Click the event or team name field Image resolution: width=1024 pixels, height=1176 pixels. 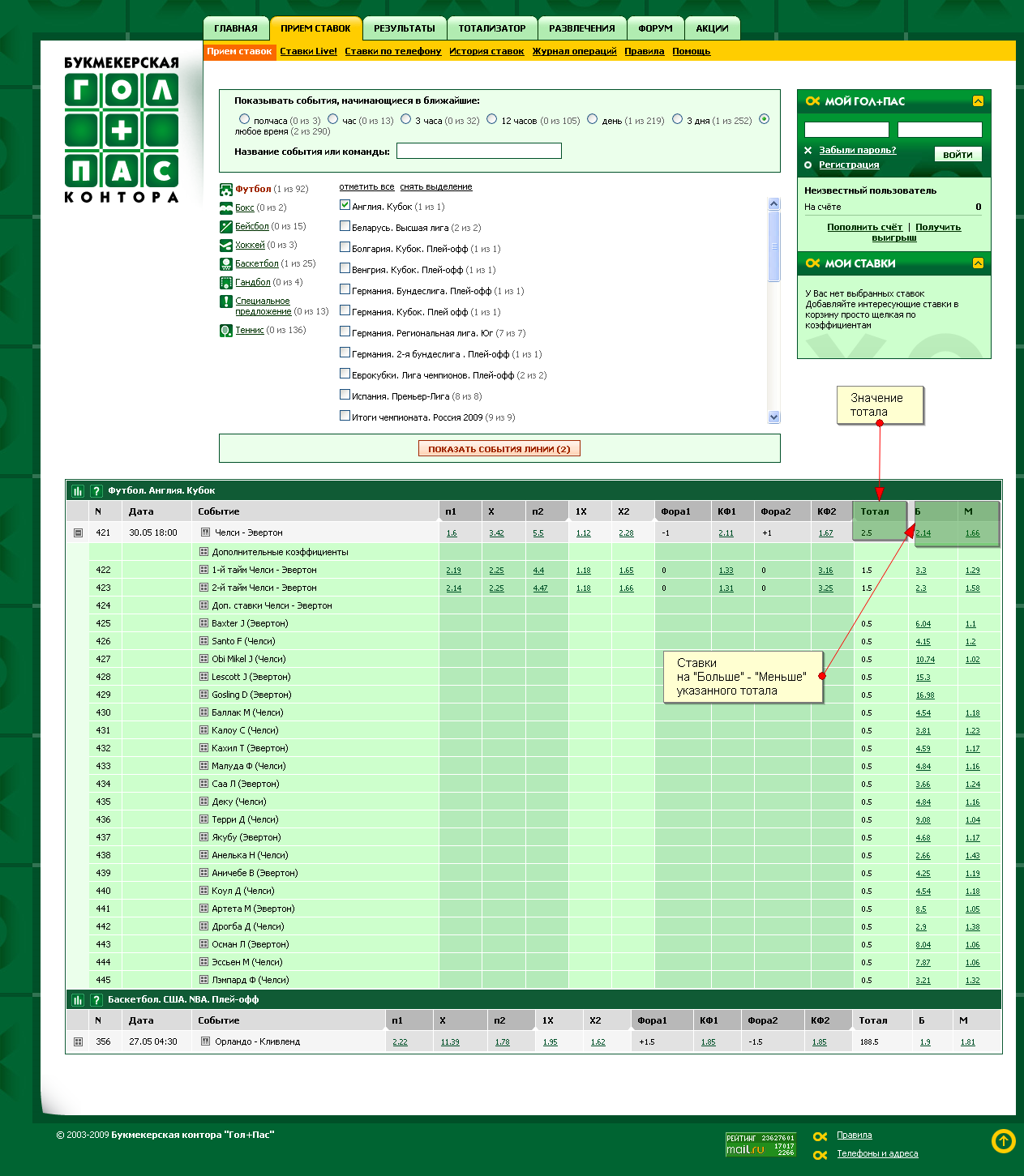[x=478, y=151]
